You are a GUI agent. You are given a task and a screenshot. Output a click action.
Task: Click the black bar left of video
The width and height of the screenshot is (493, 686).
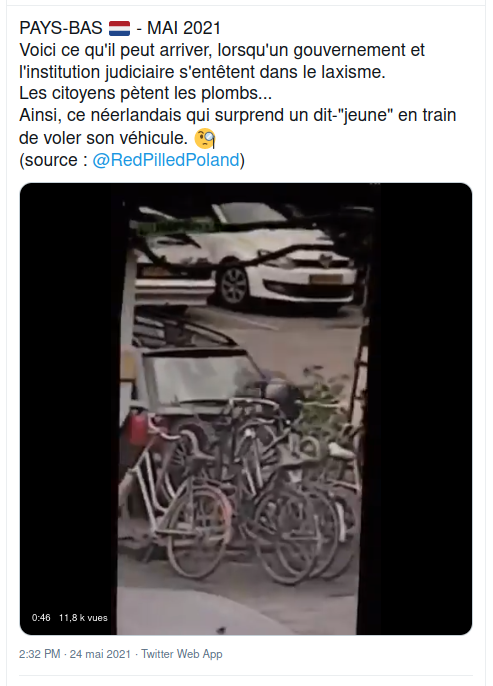coord(68,409)
